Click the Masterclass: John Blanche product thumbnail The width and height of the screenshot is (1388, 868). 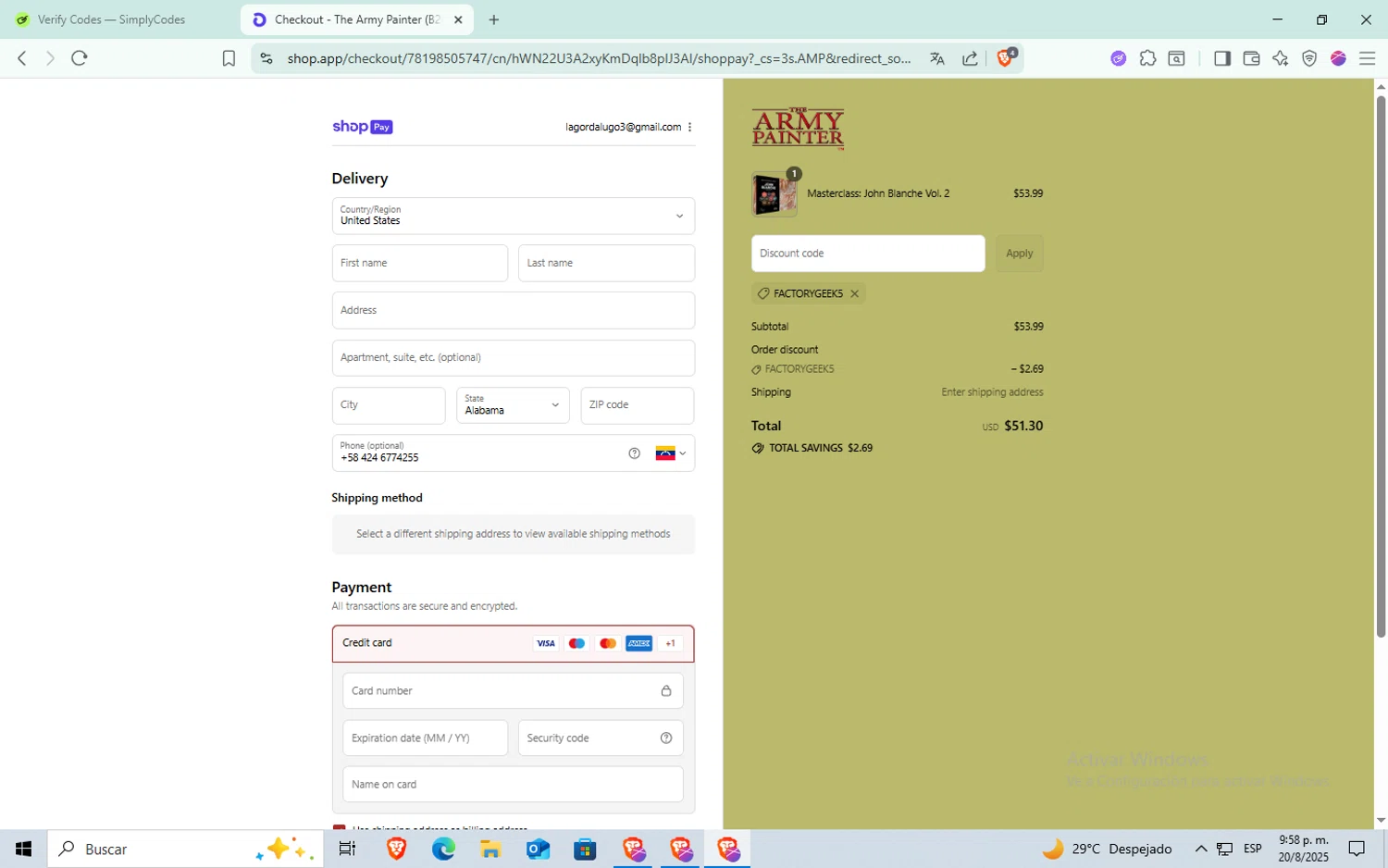[x=775, y=194]
